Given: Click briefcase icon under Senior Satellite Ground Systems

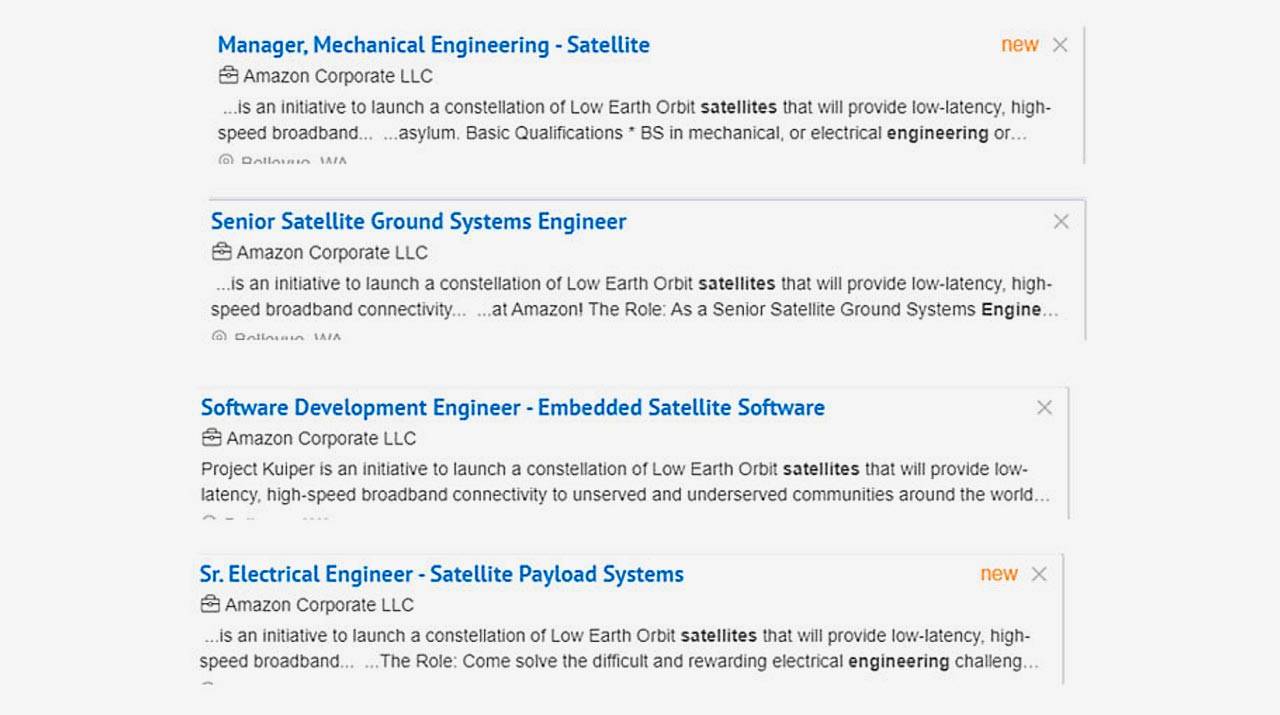Looking at the screenshot, I should click(x=221, y=252).
